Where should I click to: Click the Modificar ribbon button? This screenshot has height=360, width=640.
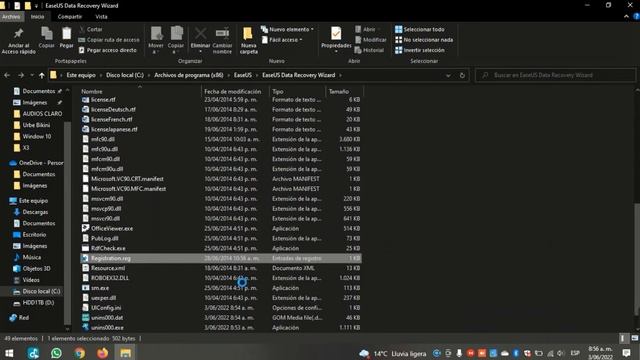tap(371, 40)
